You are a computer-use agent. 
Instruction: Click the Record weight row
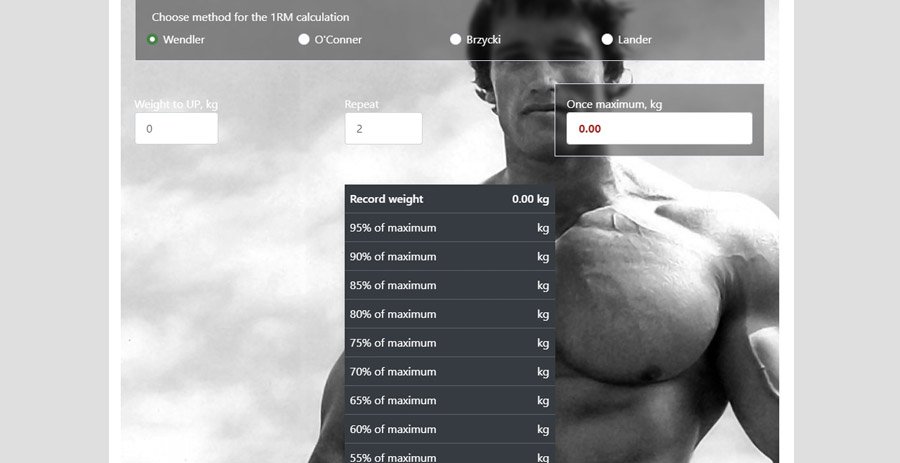(449, 199)
